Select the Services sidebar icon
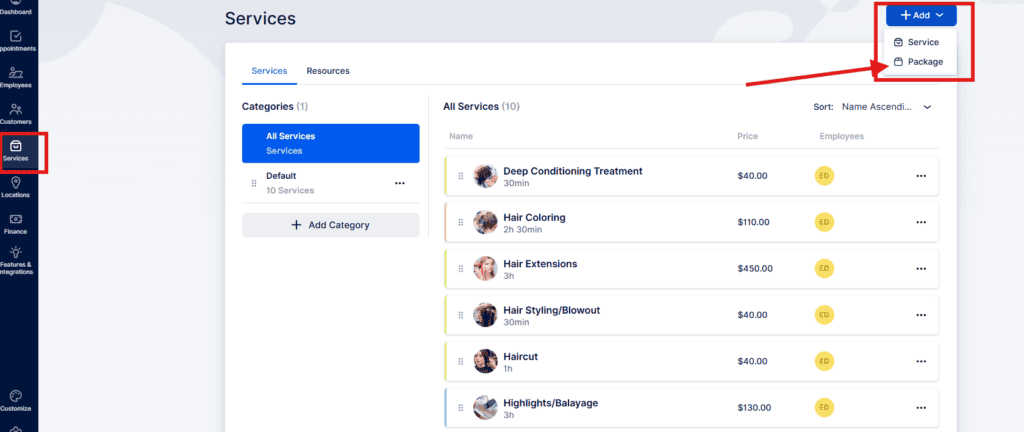The image size is (1024, 432). pyautogui.click(x=17, y=151)
